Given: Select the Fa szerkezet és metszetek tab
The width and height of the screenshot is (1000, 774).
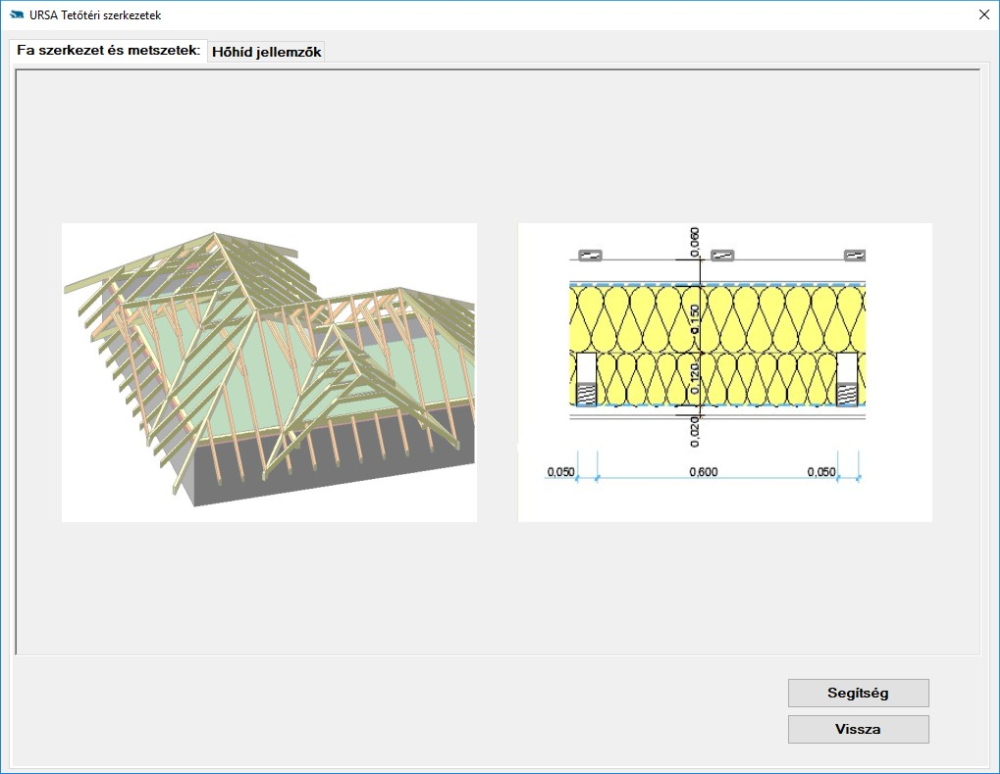Looking at the screenshot, I should pos(108,50).
